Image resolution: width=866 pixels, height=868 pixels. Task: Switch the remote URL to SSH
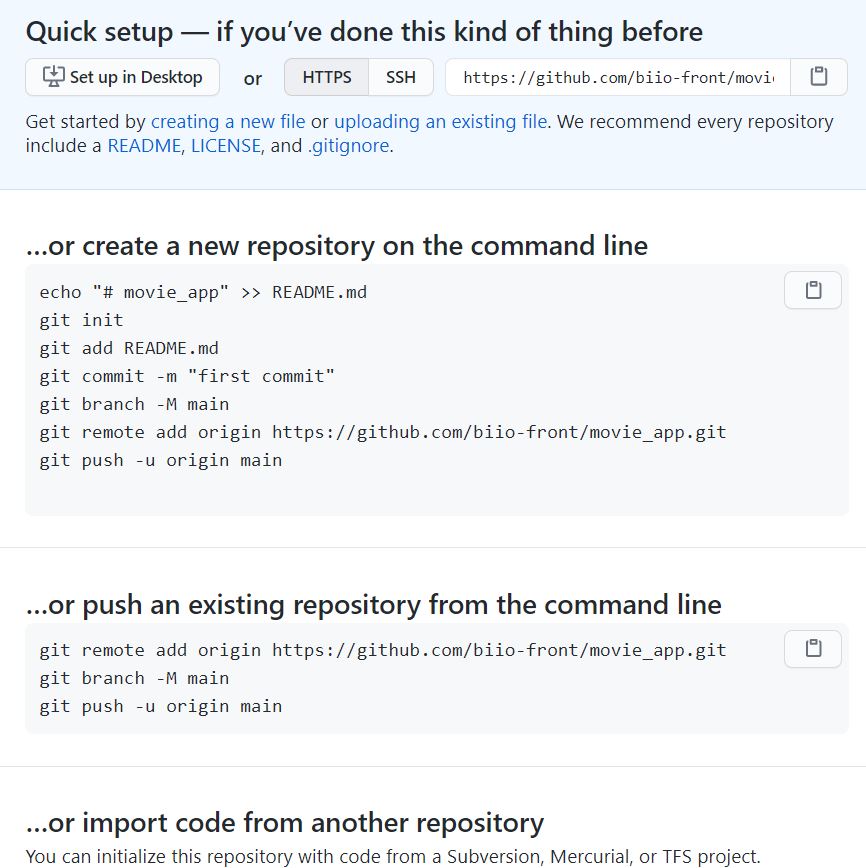[399, 76]
